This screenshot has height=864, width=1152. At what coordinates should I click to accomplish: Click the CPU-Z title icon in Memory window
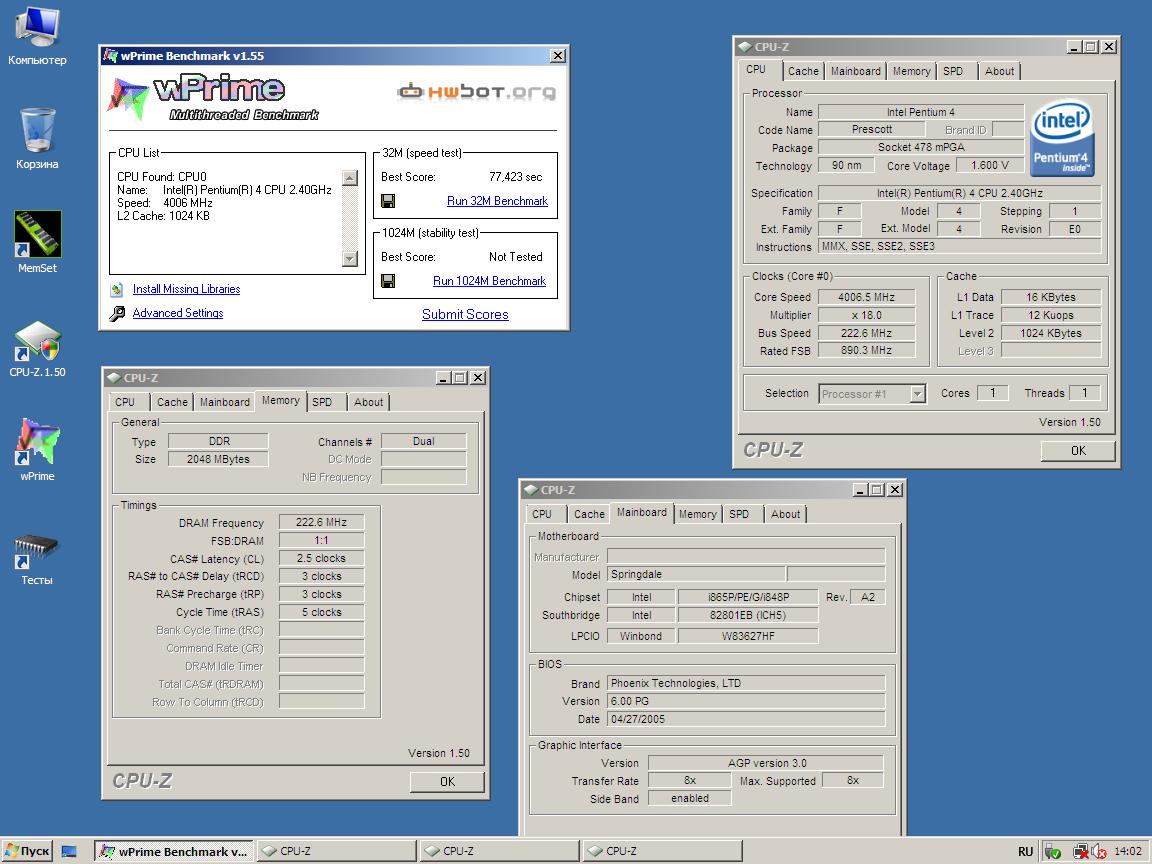113,378
